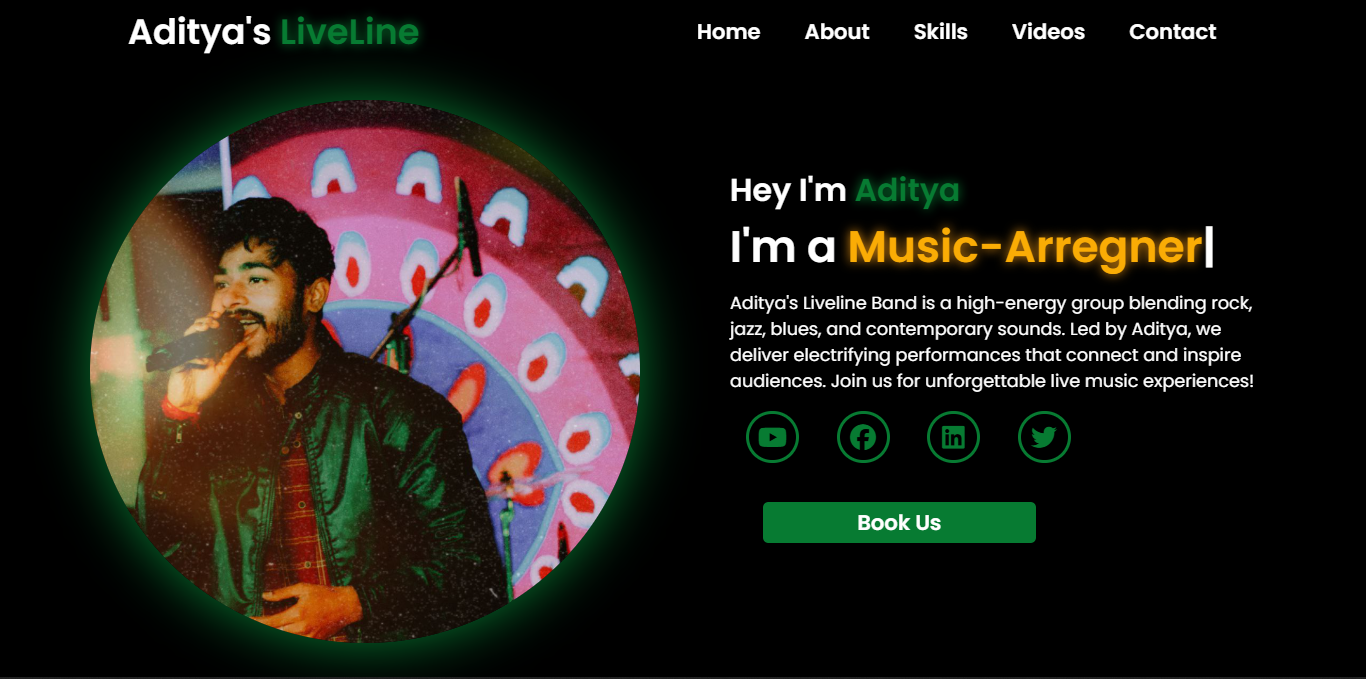Screen dimensions: 1366x679
Task: Open the LinkedIn social icon
Action: point(953,437)
